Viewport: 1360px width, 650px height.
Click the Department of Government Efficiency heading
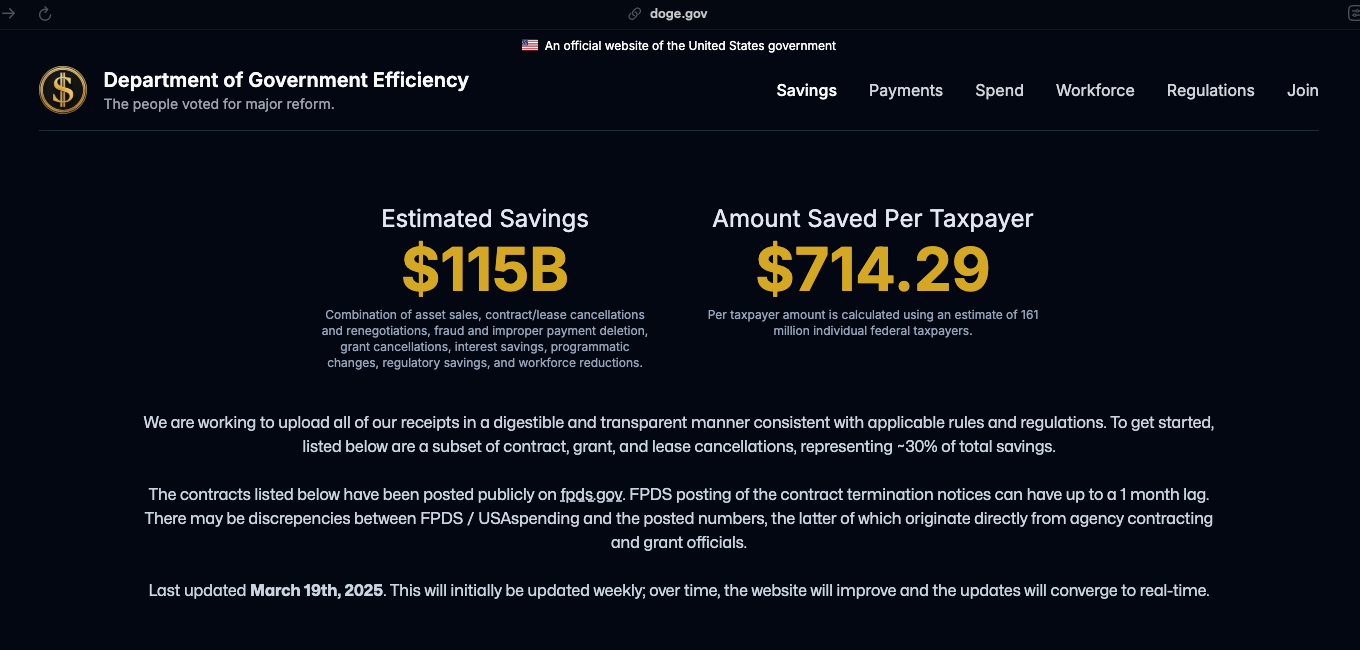point(286,79)
